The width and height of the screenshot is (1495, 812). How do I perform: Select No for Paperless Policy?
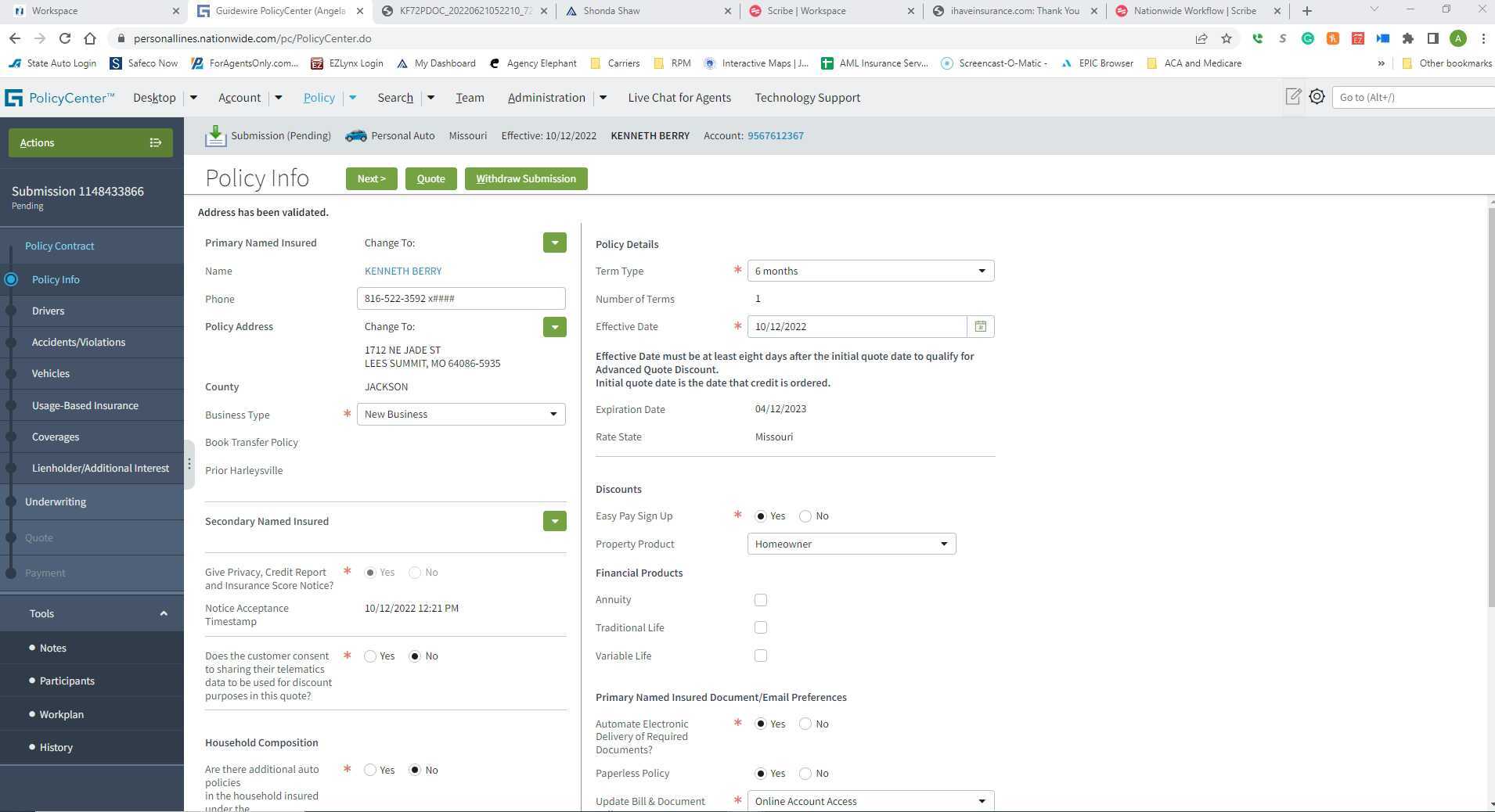point(805,774)
